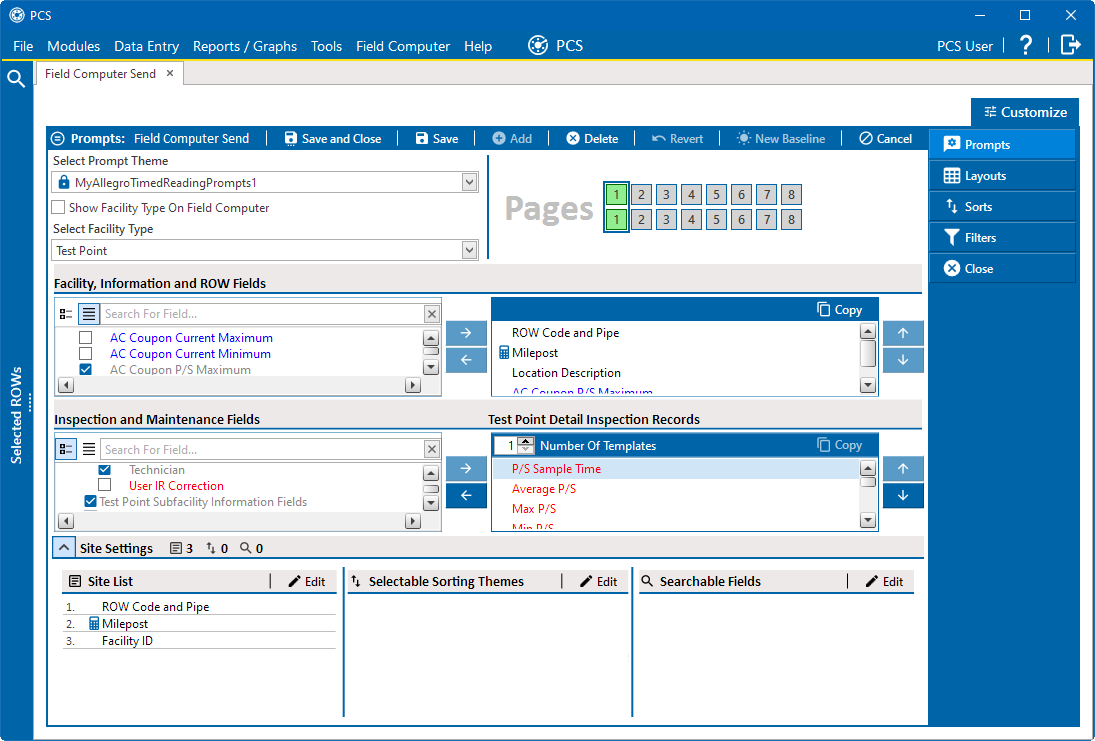The height and width of the screenshot is (741, 1095).
Task: Check AC Coupon Current Maximum
Action: pos(85,337)
